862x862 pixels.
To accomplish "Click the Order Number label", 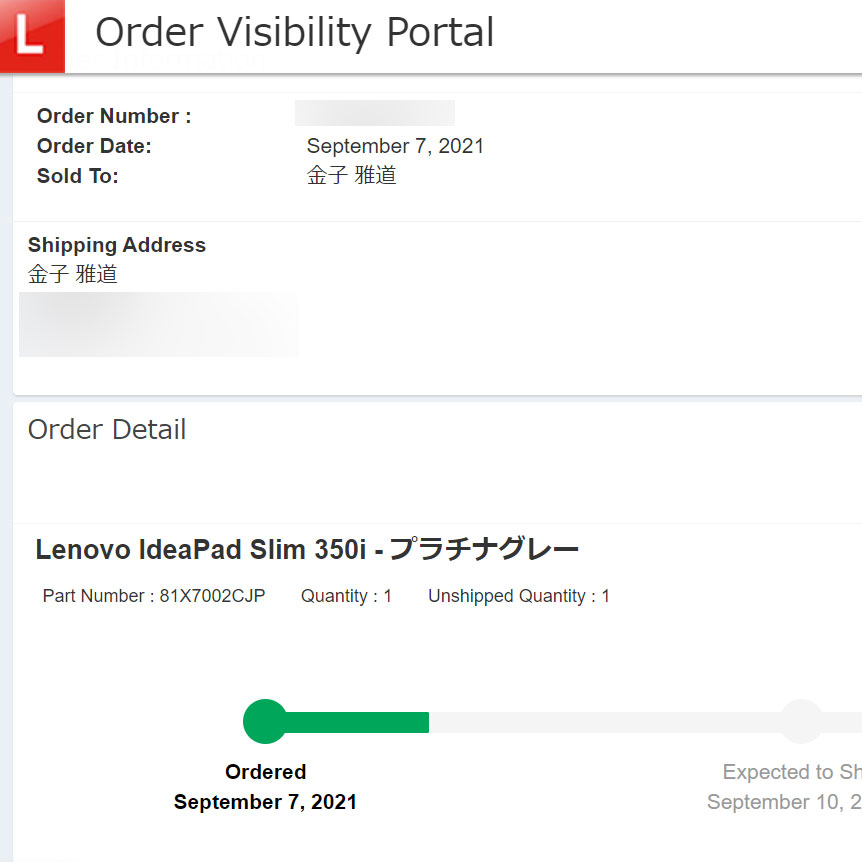I will click(x=114, y=116).
